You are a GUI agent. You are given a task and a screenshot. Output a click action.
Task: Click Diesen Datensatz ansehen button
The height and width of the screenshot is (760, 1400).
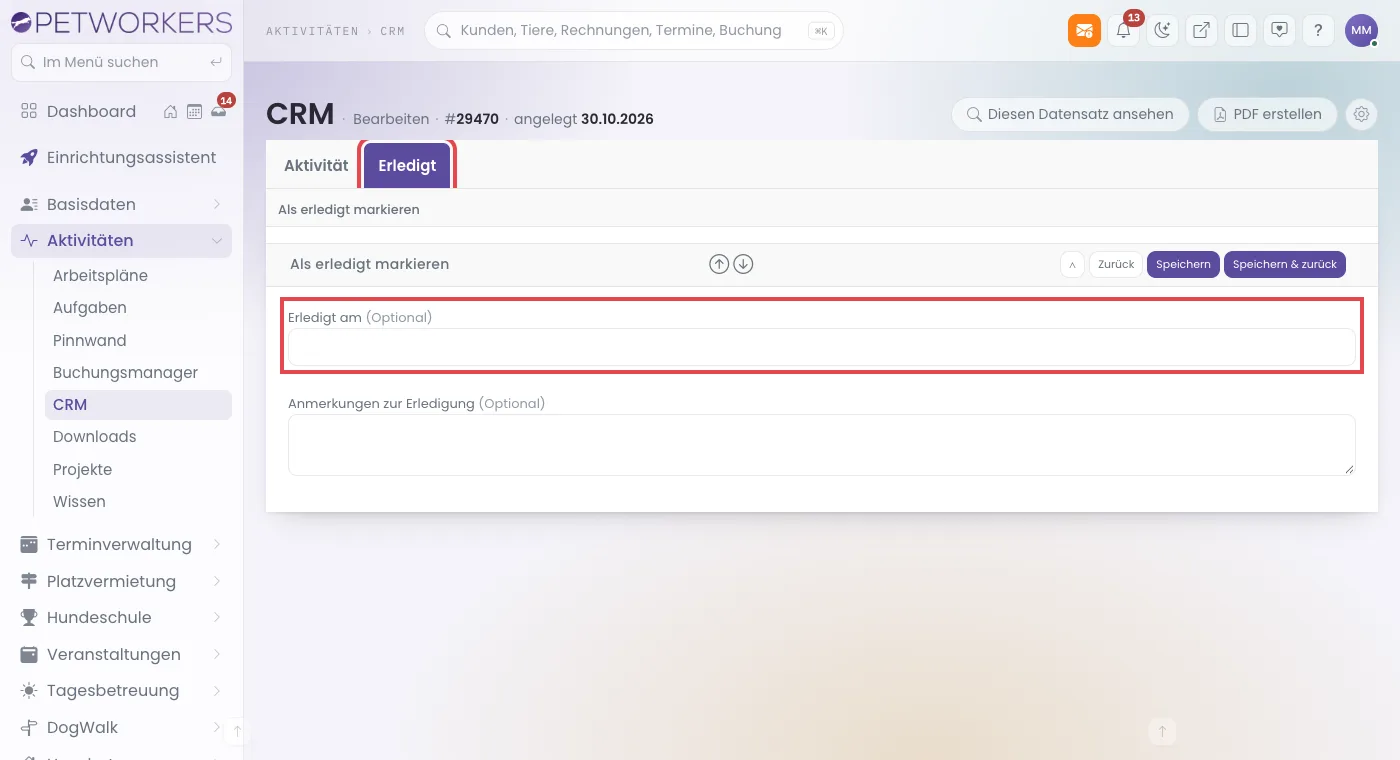pyautogui.click(x=1070, y=114)
